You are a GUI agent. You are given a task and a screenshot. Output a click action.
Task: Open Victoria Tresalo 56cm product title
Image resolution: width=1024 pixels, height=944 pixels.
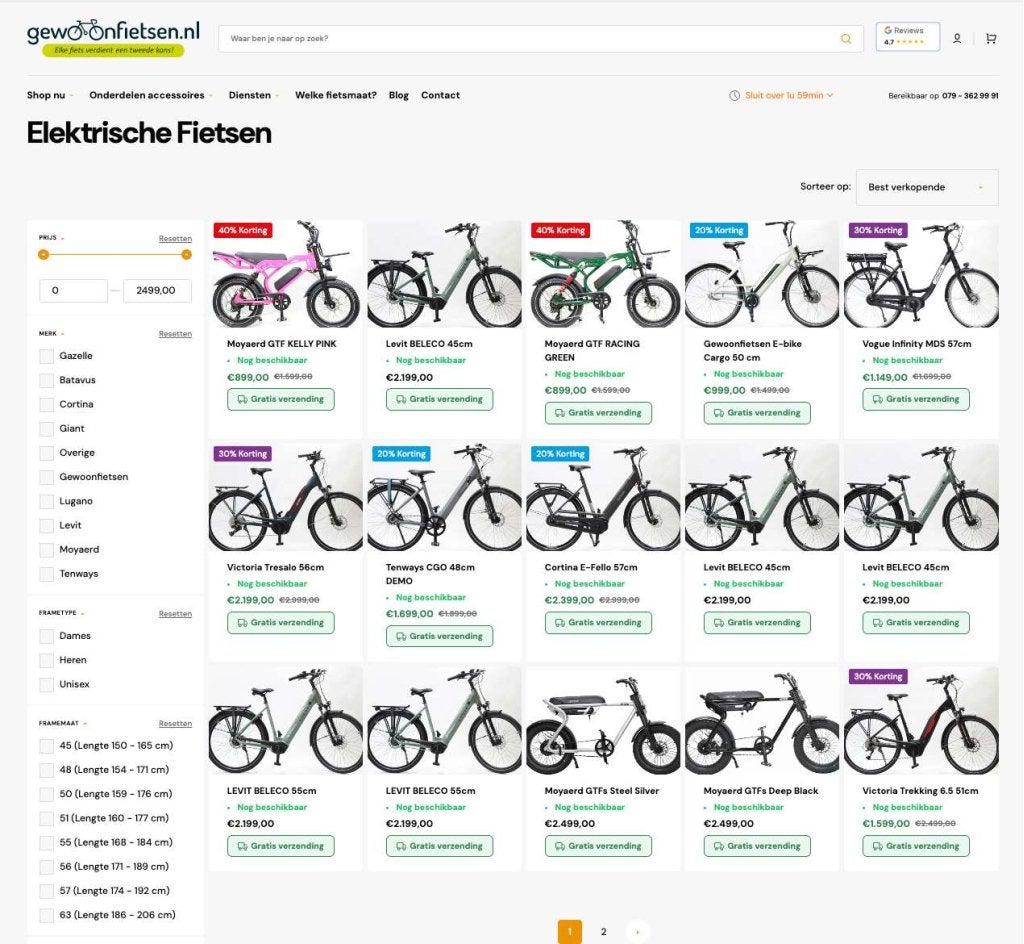pyautogui.click(x=275, y=567)
